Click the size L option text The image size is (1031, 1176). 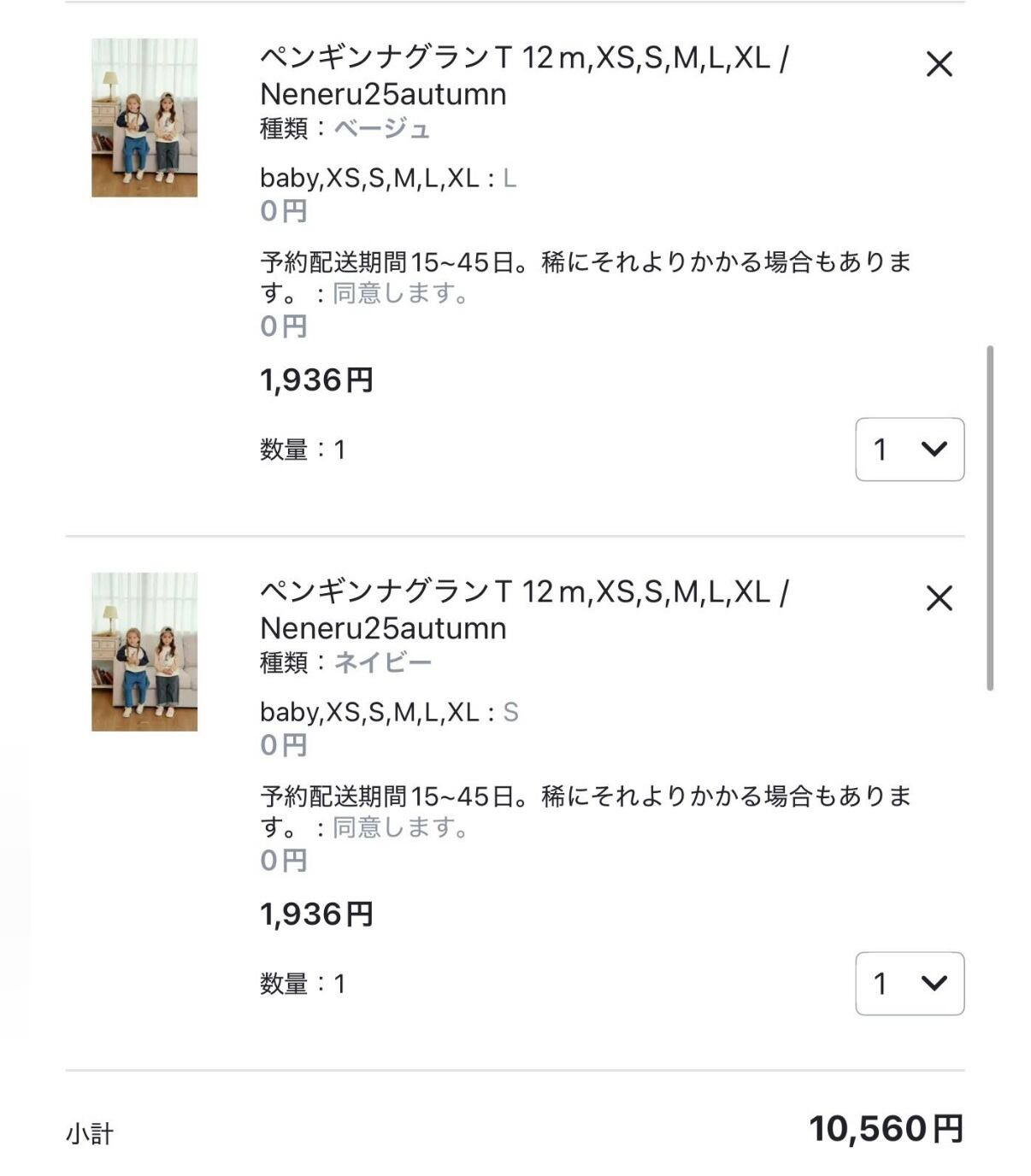click(510, 179)
